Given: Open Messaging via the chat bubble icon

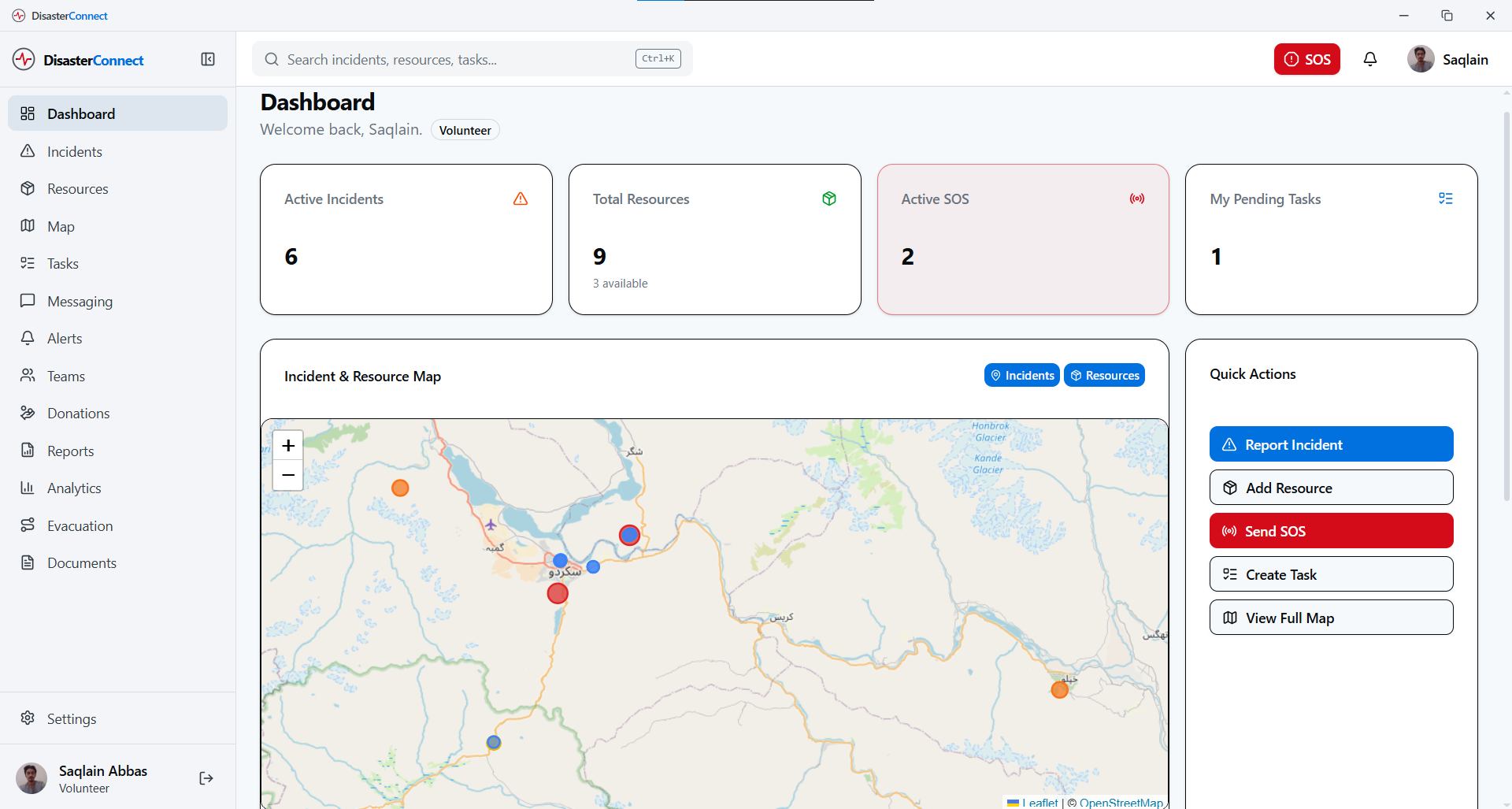Looking at the screenshot, I should click(x=28, y=300).
